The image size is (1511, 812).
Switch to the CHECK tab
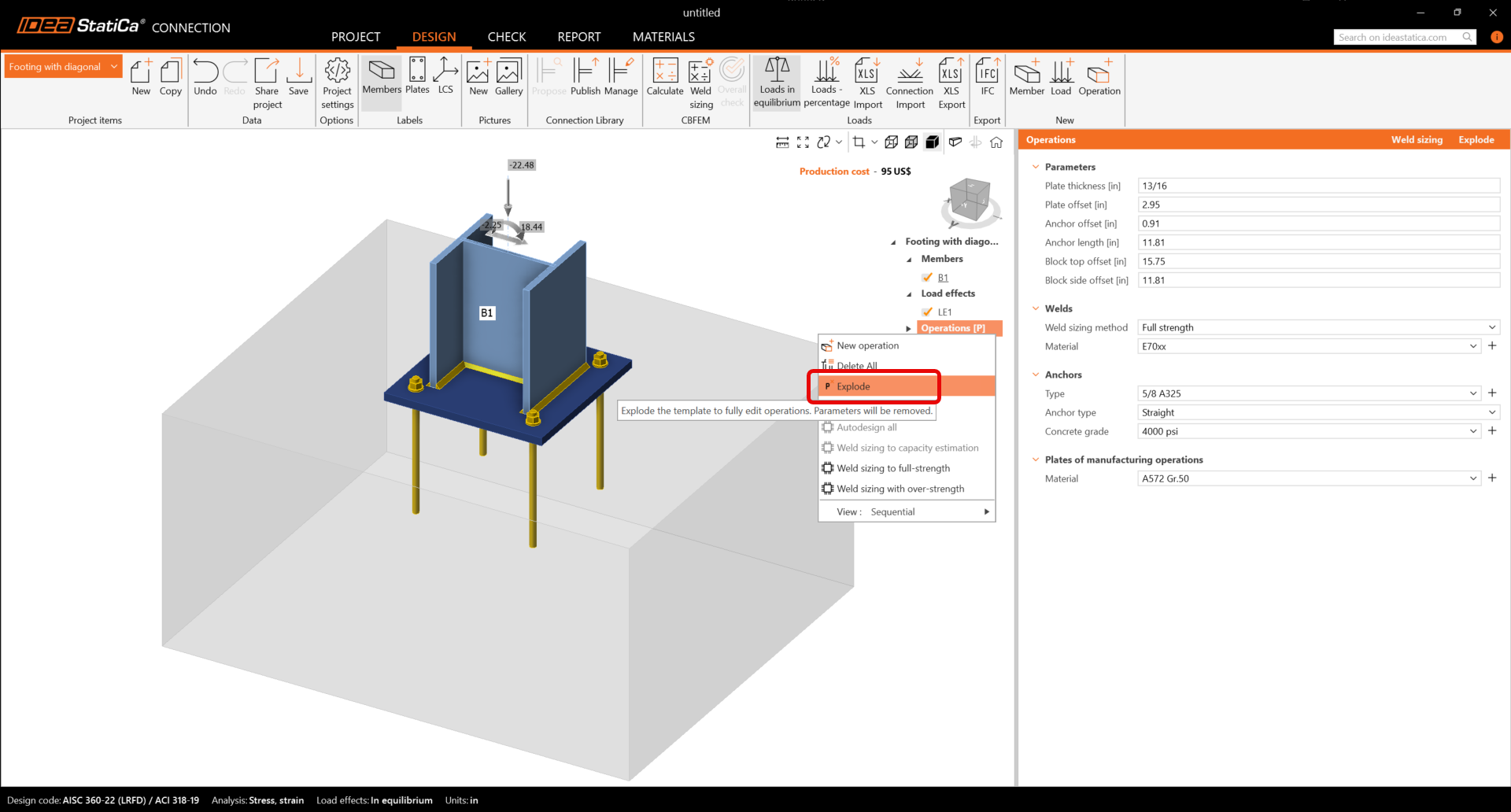click(506, 37)
